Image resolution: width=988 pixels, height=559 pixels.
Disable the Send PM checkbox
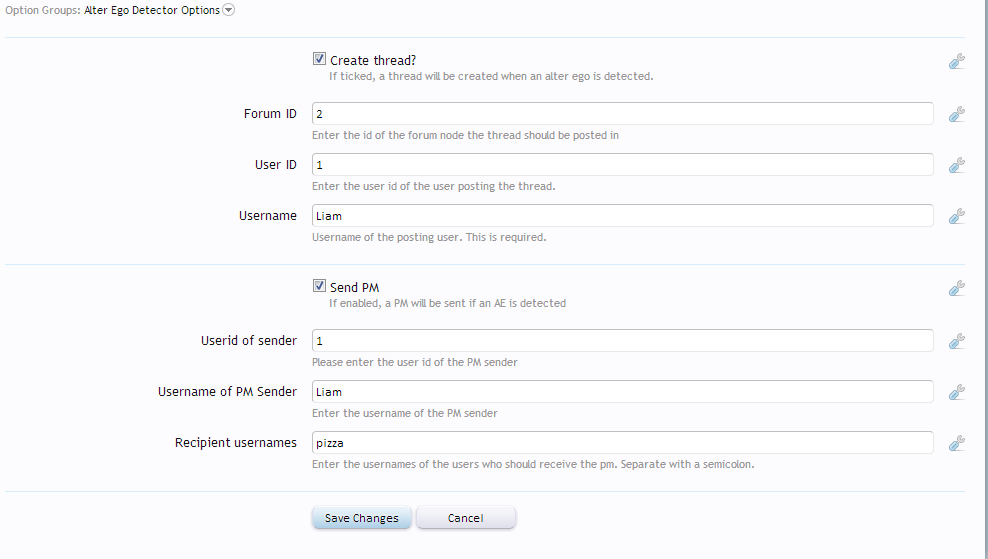(x=320, y=287)
